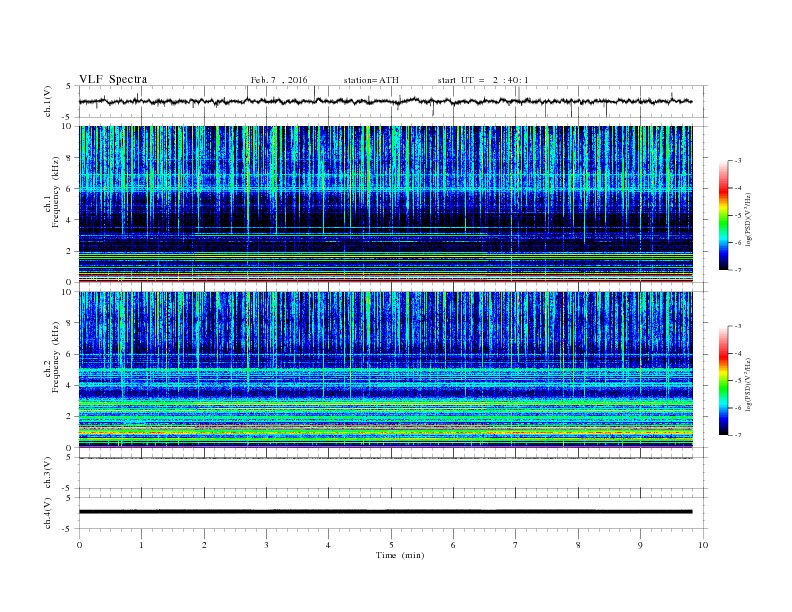Click the 'ch.1 Frequency (kHz)' axis label
Screen dimensions: 792x612
(52, 192)
